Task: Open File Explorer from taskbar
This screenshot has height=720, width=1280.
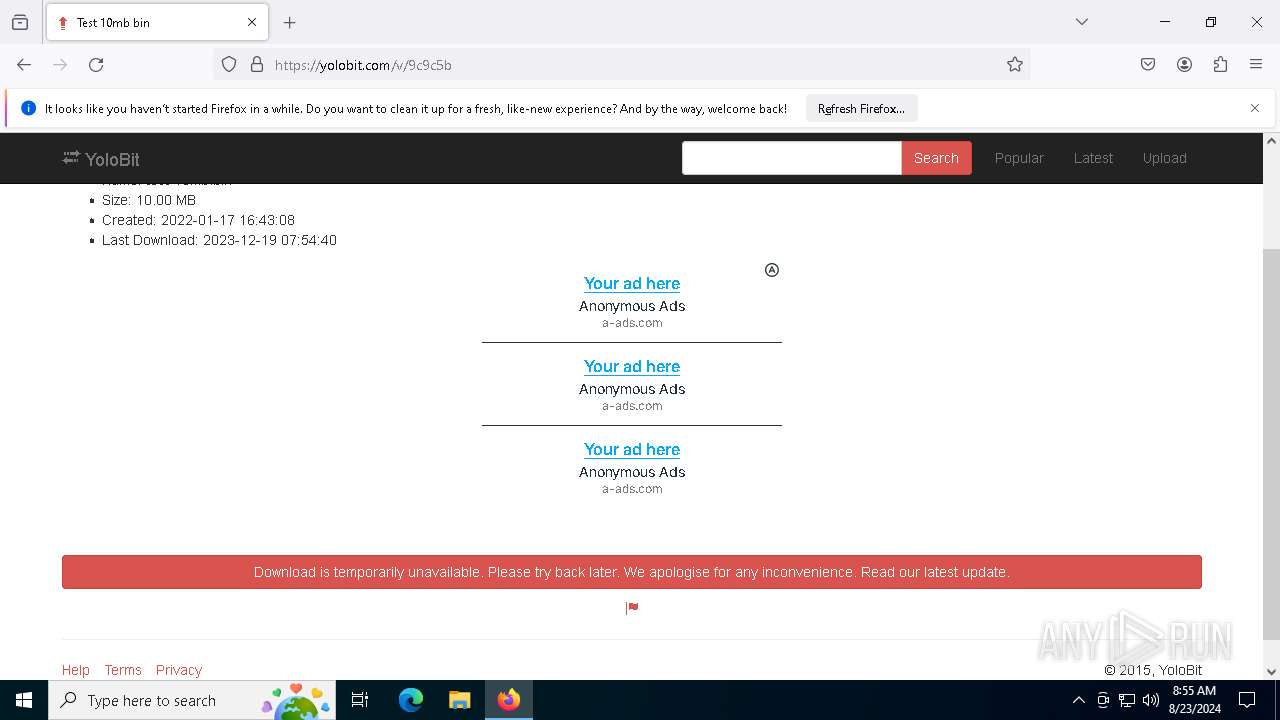Action: point(459,700)
